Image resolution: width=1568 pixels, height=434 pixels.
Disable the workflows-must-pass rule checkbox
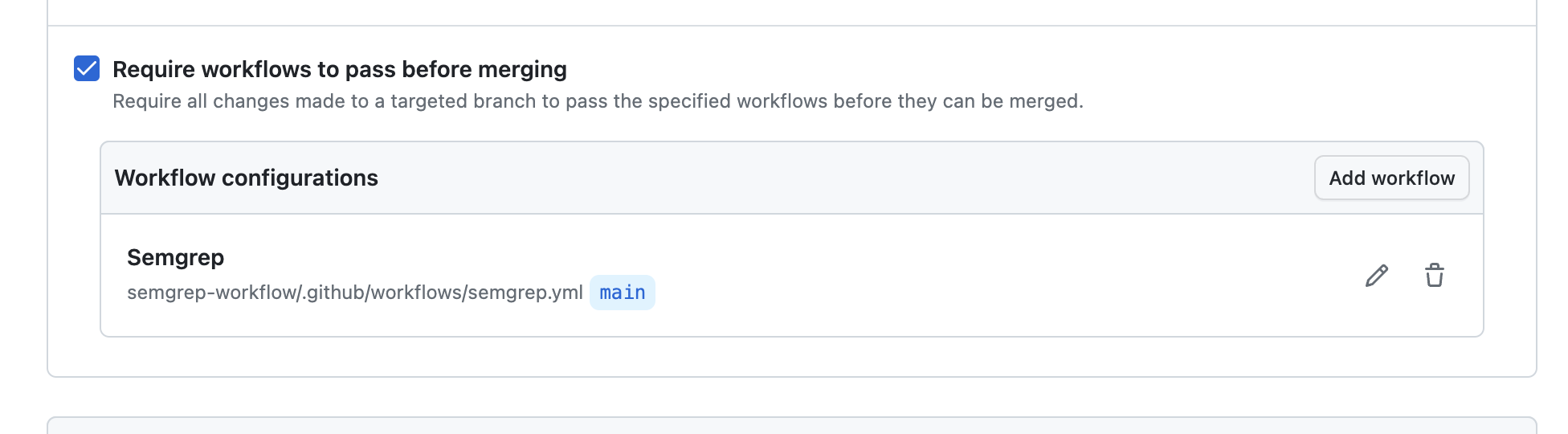(x=87, y=69)
